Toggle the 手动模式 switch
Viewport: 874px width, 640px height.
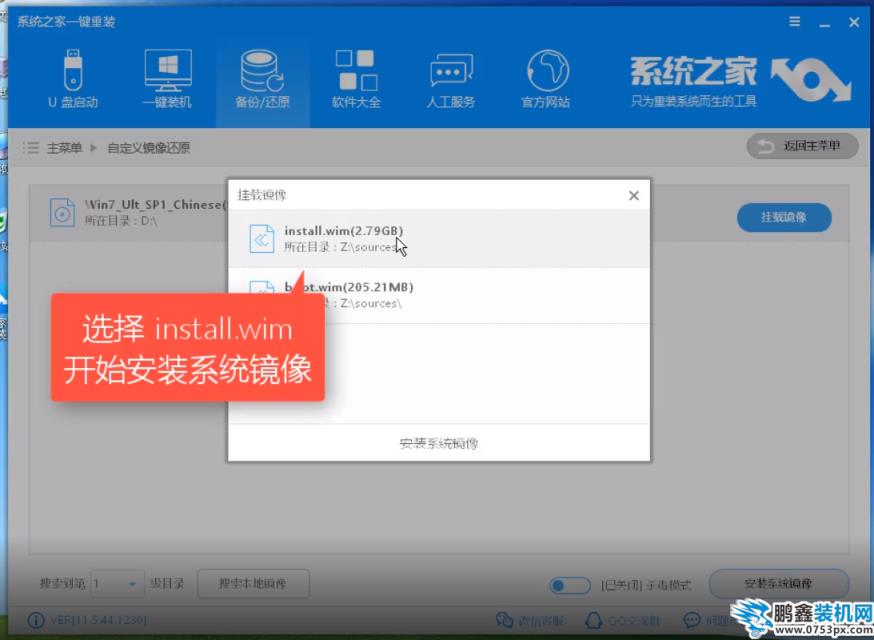pos(569,585)
